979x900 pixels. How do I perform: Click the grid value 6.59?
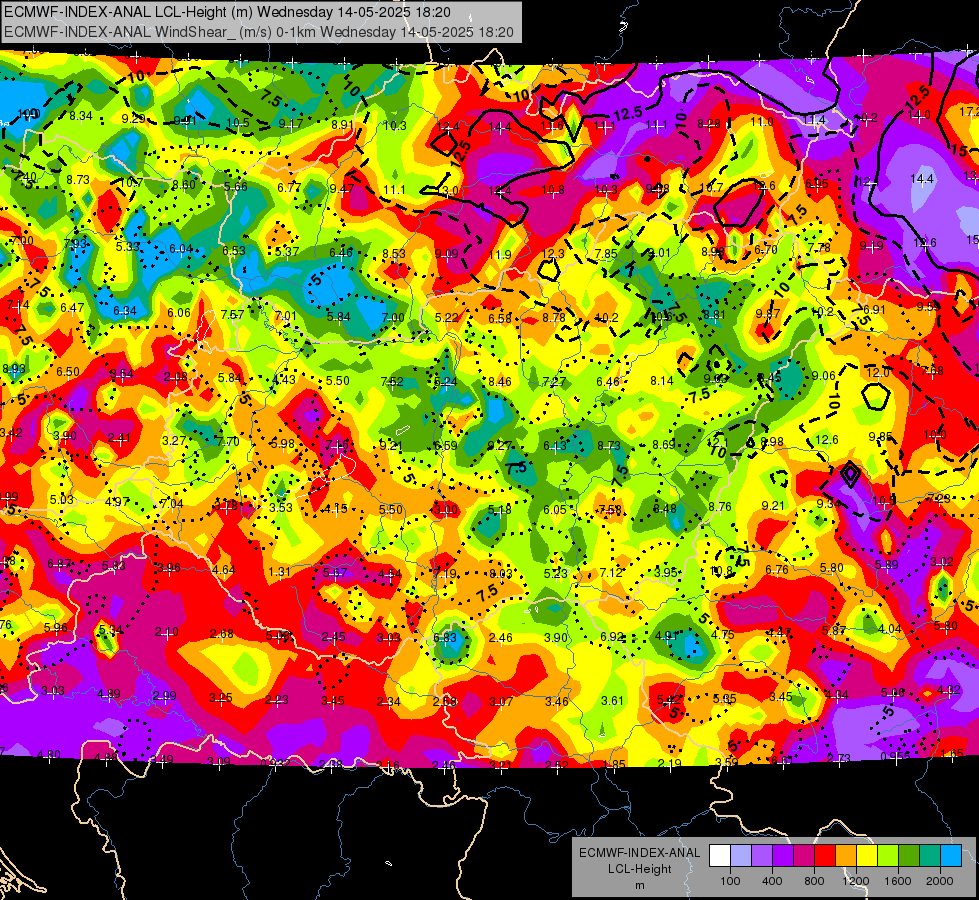[x=445, y=445]
